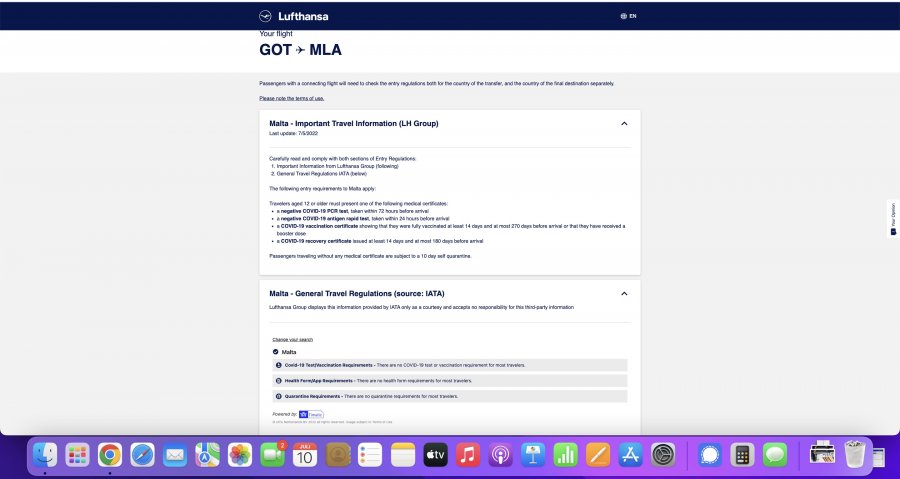Open Safari from the dock

coord(142,455)
